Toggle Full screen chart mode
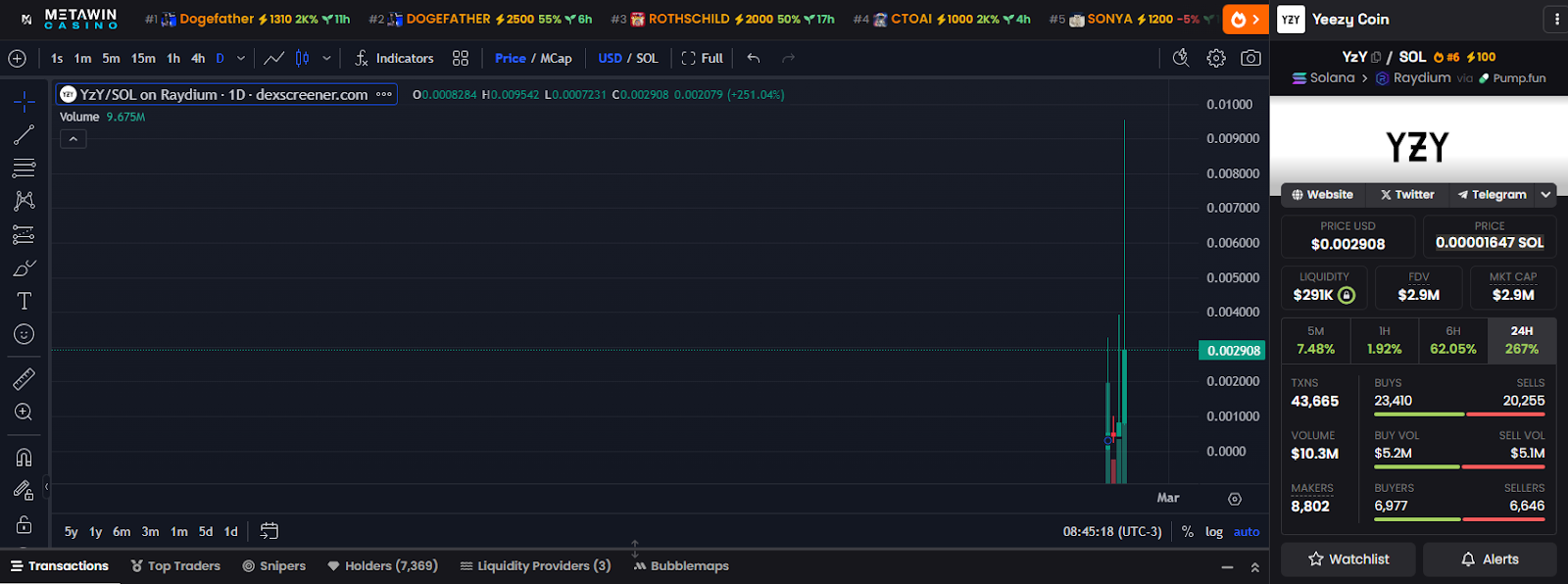Screen dimensions: 1568x584 pos(702,59)
